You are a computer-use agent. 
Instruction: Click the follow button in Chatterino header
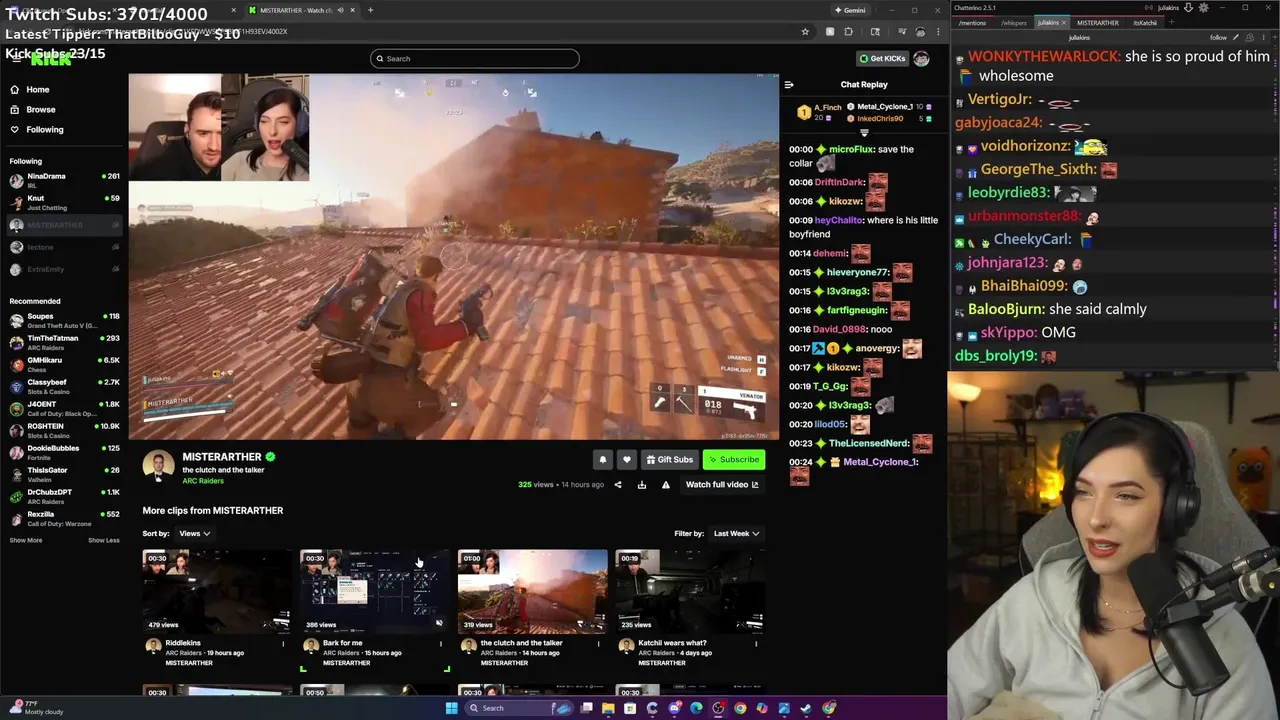click(1218, 37)
